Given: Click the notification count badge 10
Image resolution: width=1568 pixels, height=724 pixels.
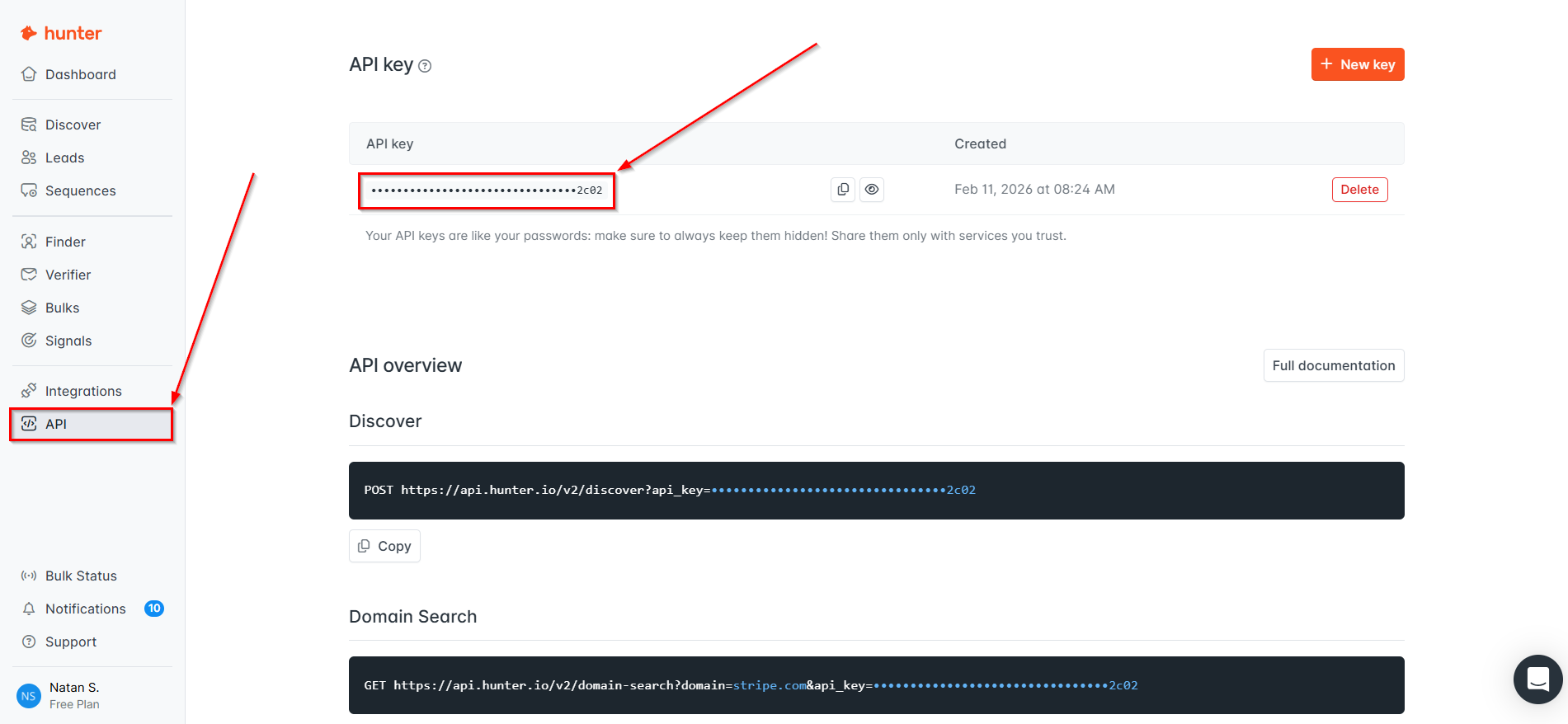Looking at the screenshot, I should click(x=154, y=609).
